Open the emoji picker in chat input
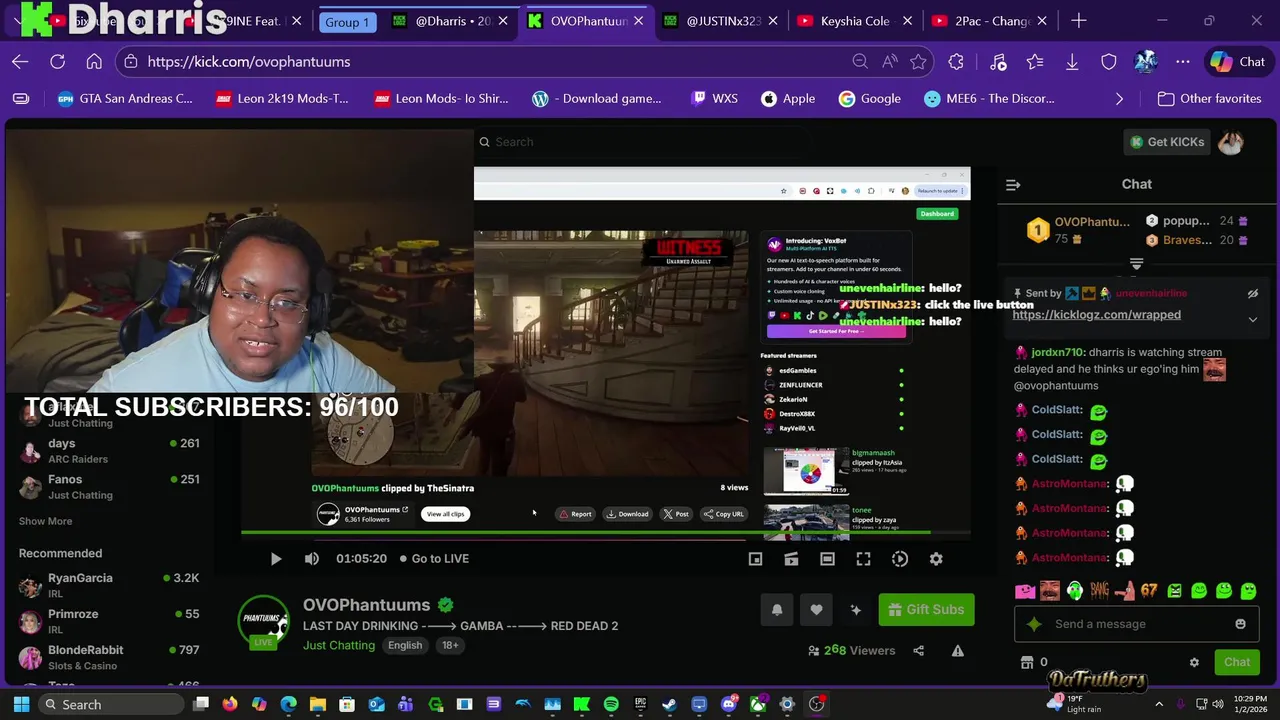Image resolution: width=1280 pixels, height=720 pixels. click(1240, 624)
